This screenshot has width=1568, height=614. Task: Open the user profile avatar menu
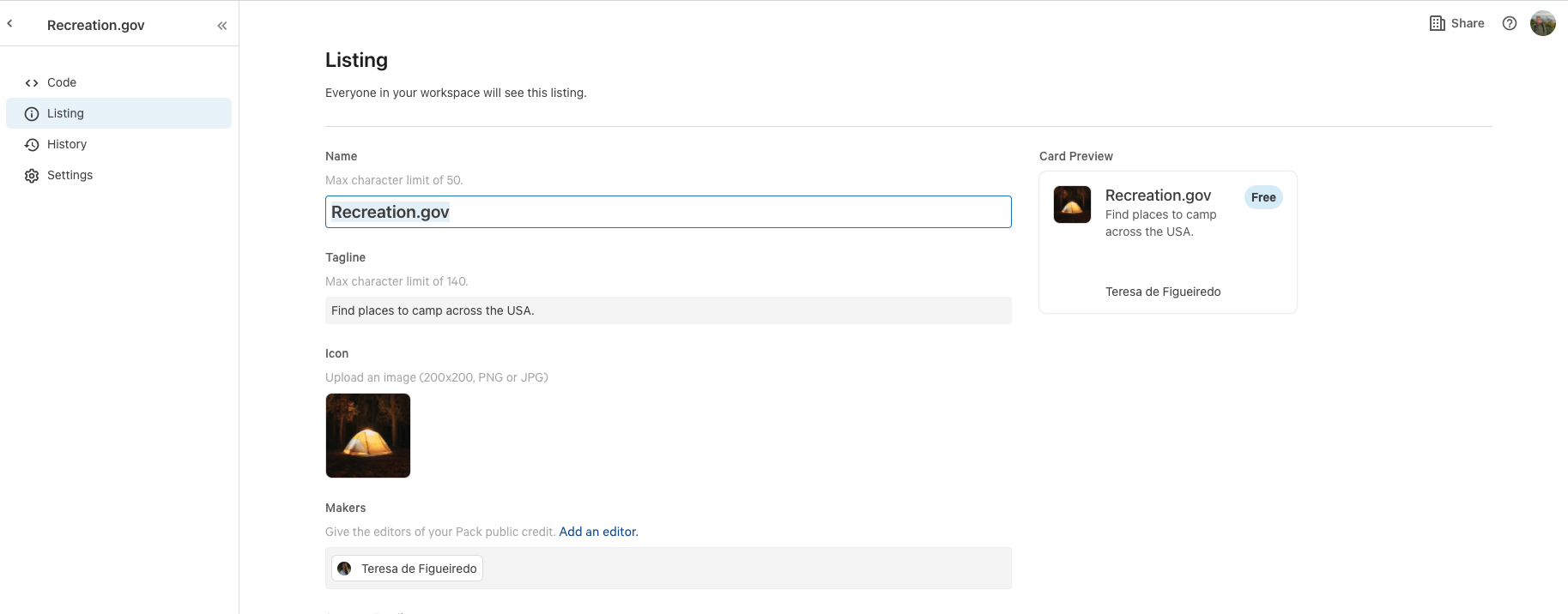click(x=1542, y=23)
